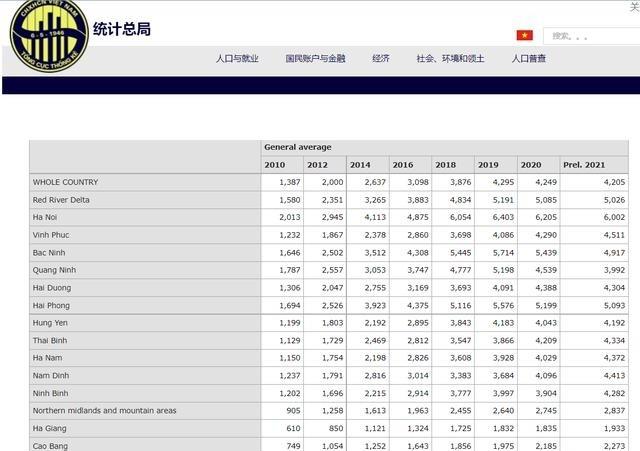Screen dimensions: 640x451
Task: Select the Red River Delta row label
Action: [61, 200]
